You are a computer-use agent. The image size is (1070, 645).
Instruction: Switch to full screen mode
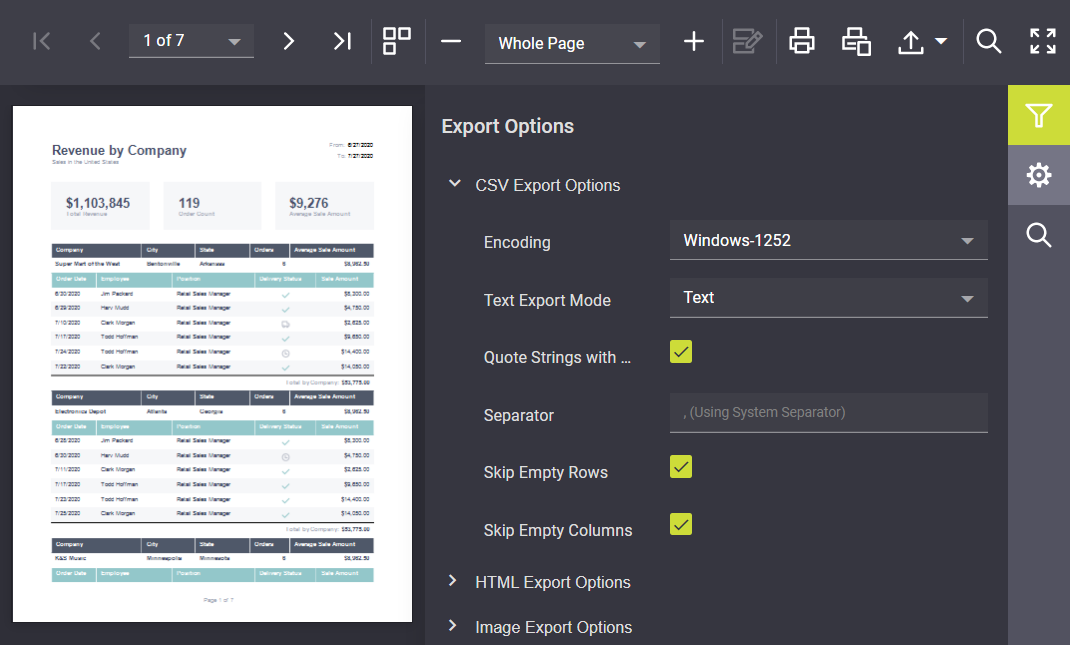coord(1043,41)
